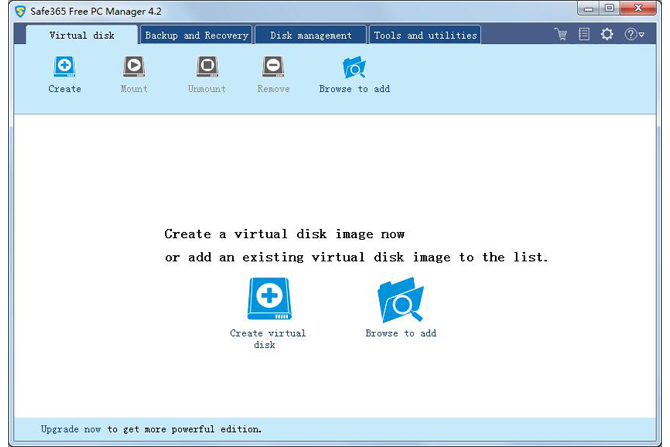Open the list/log document icon
Screen dimensions: 670x447
(584, 34)
